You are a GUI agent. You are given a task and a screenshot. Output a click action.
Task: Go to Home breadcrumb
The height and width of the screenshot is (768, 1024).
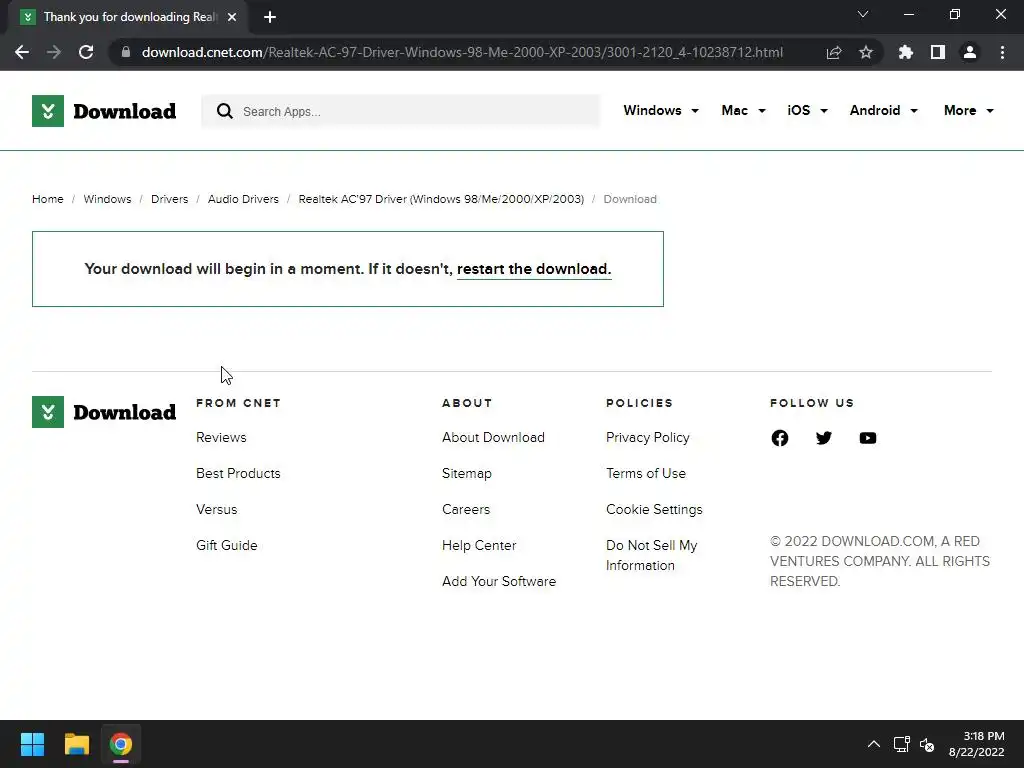(48, 199)
